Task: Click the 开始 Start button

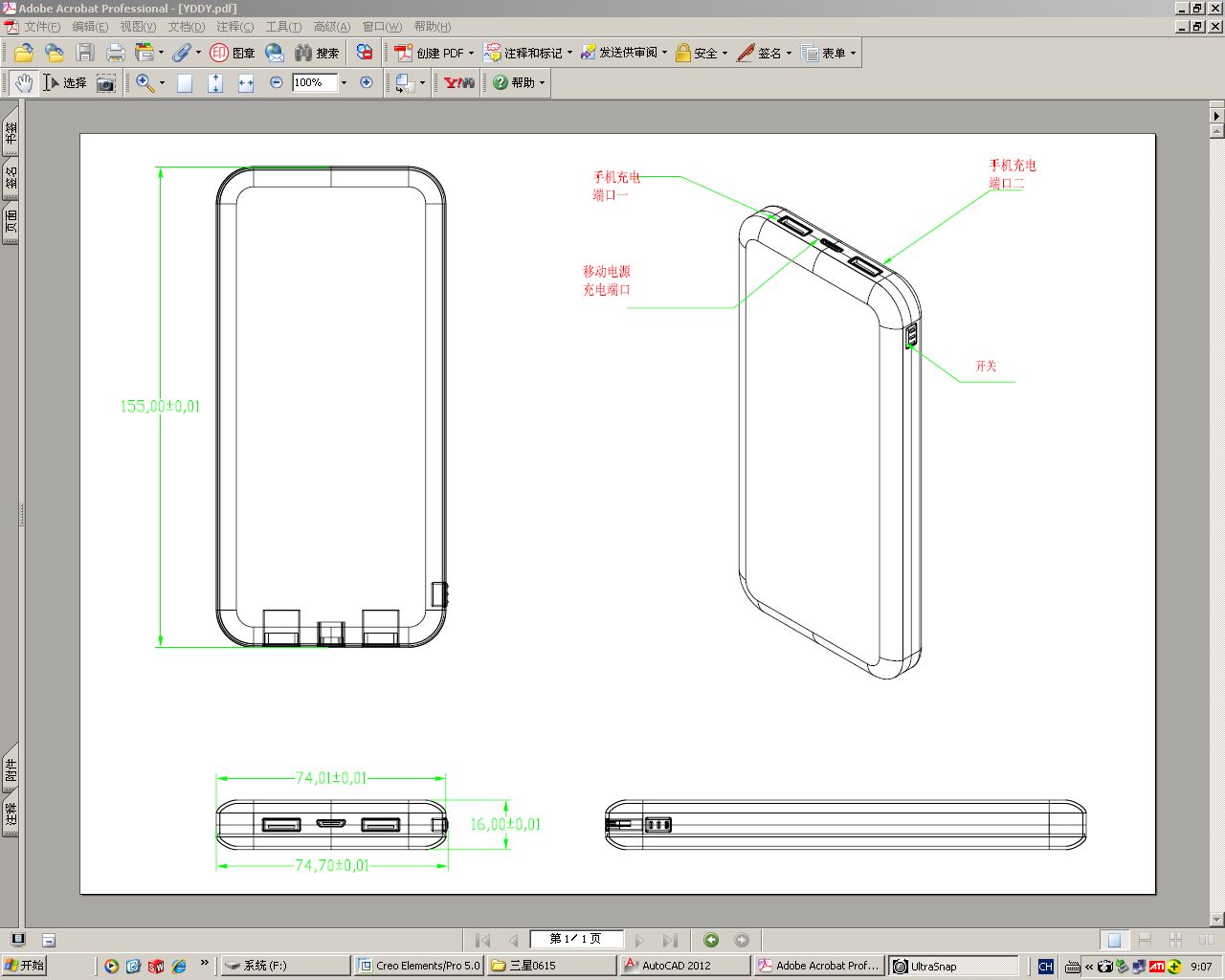Action: (24, 966)
